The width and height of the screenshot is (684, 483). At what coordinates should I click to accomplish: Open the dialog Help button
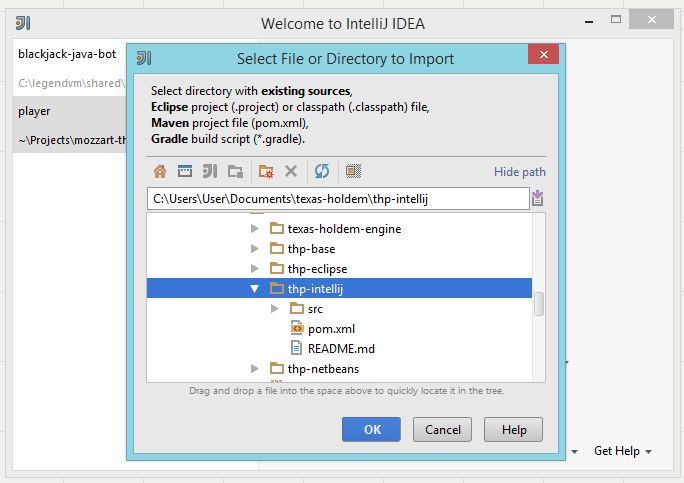click(x=513, y=430)
